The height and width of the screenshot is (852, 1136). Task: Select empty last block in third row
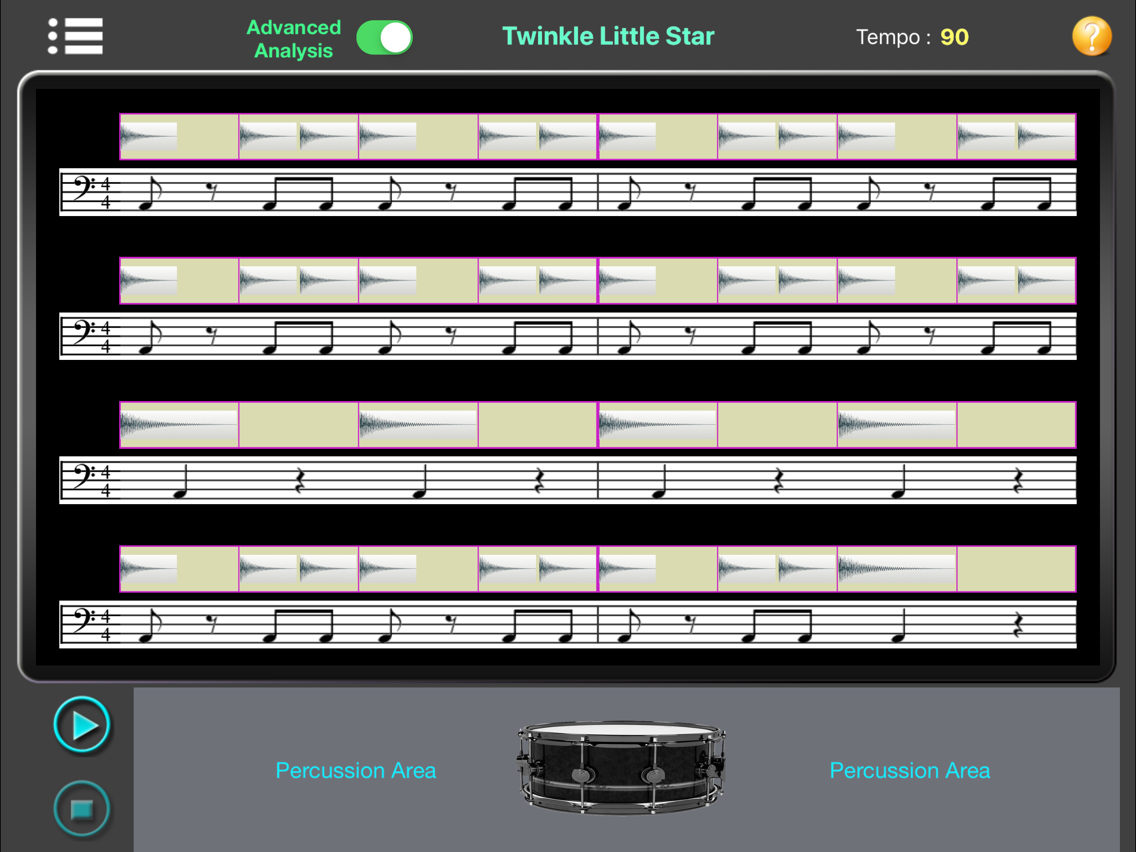pos(1016,425)
